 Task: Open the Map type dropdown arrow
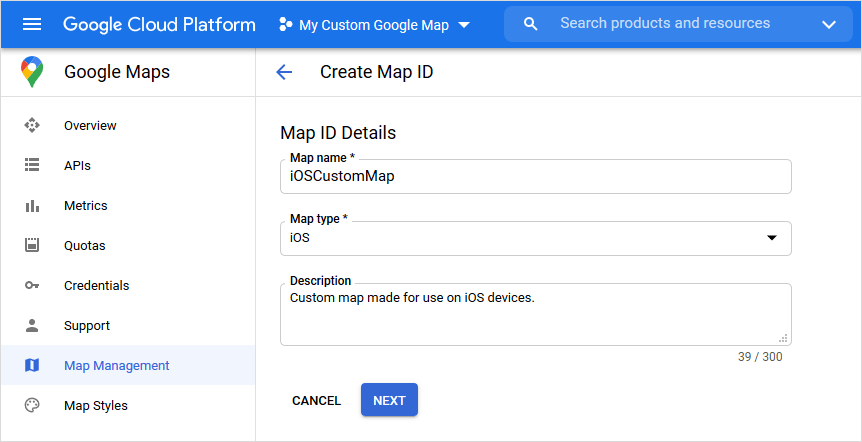(772, 238)
